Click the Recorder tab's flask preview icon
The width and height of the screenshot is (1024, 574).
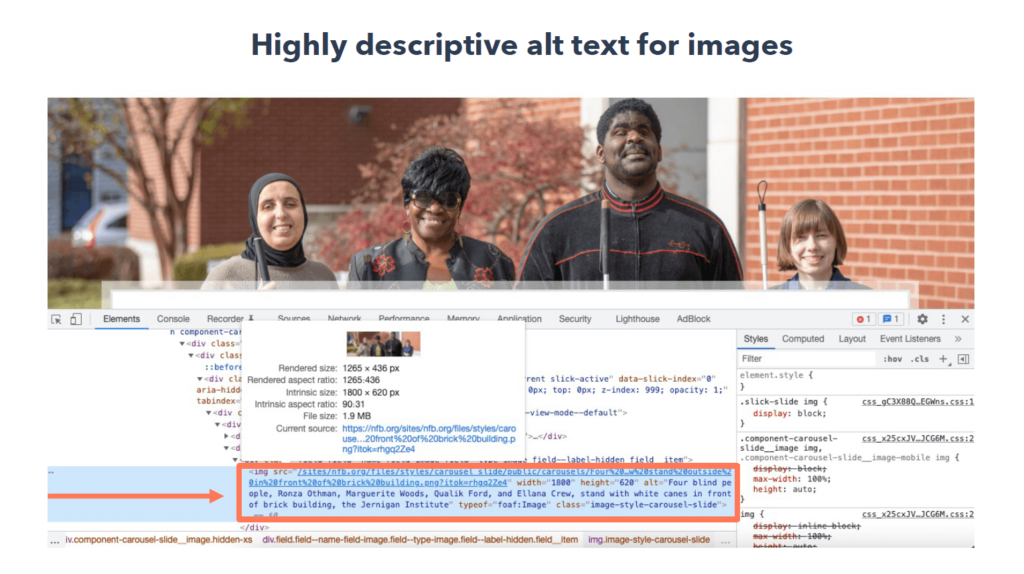point(251,319)
